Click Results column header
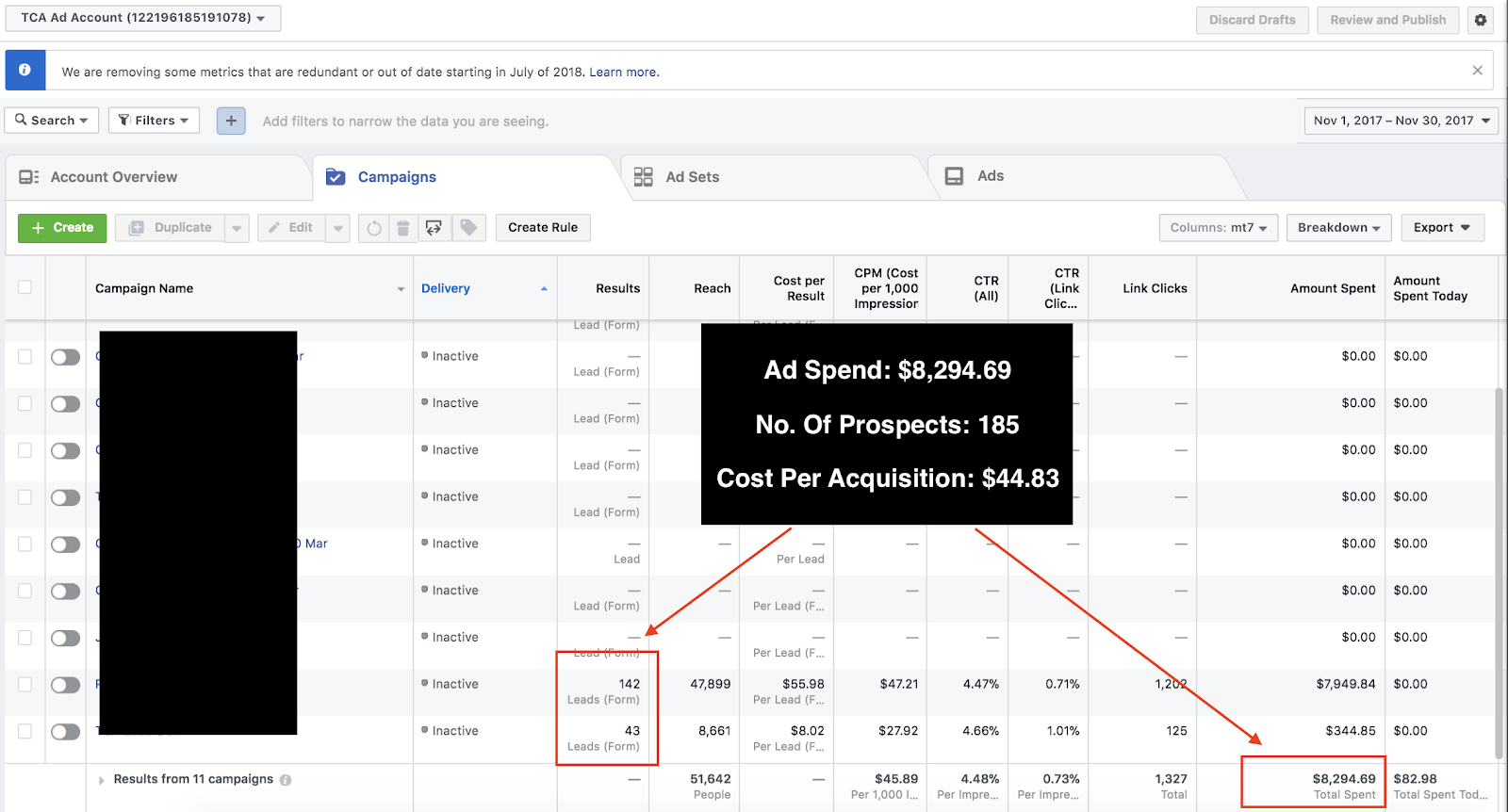 click(x=603, y=288)
